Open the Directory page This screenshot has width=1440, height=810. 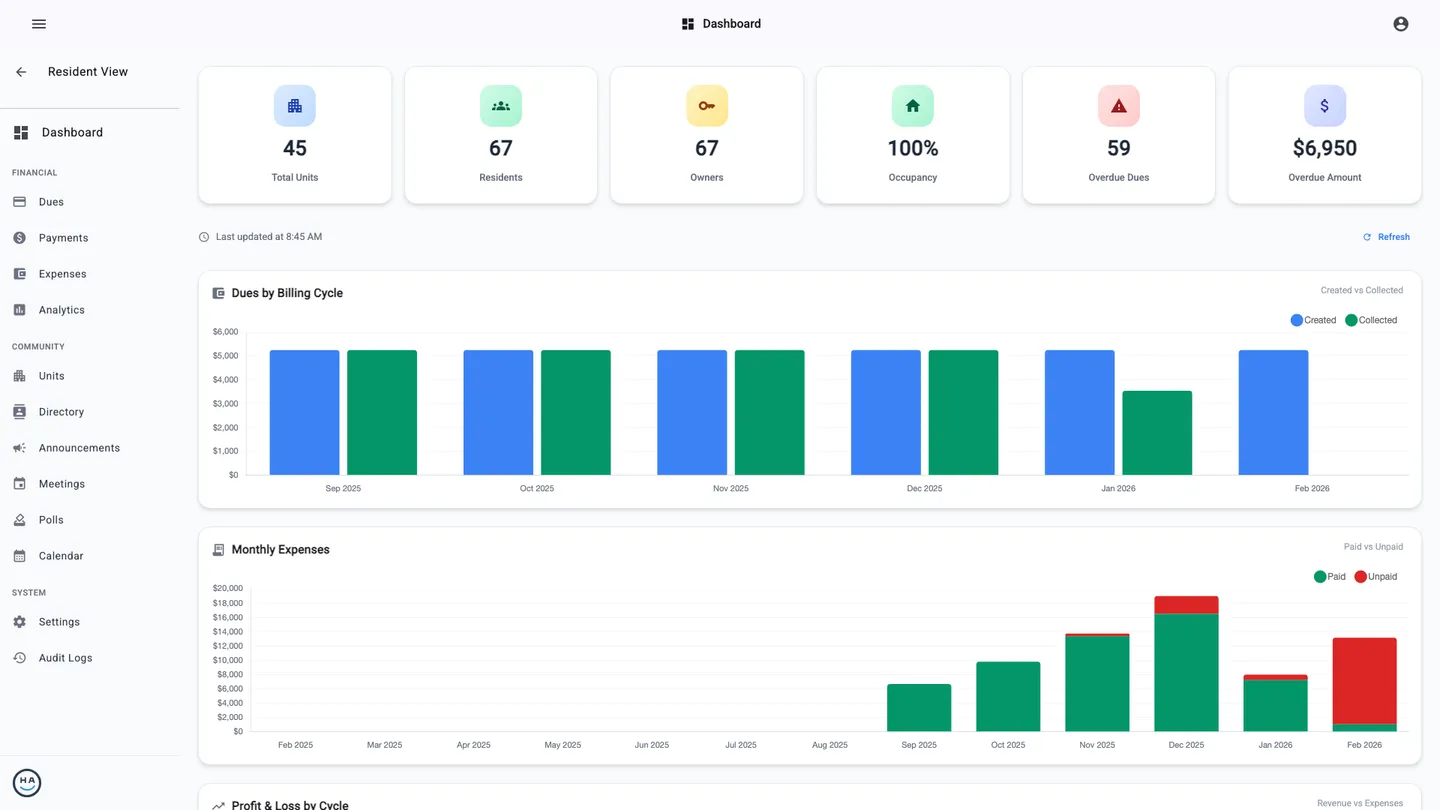(x=90, y=412)
